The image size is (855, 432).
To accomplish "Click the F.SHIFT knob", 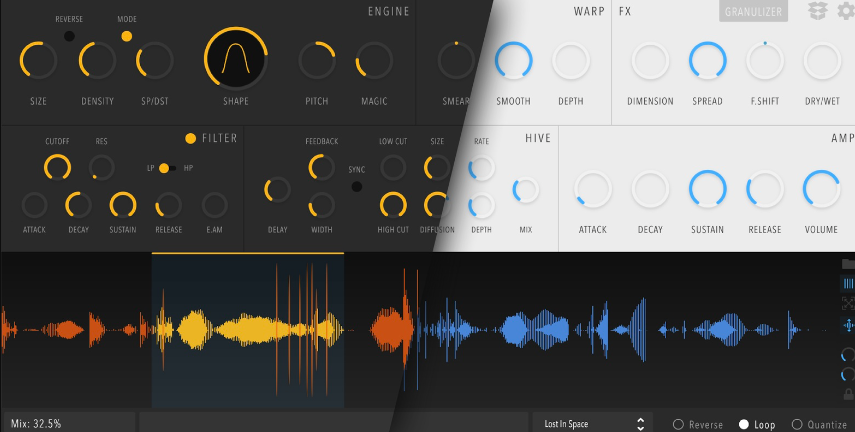I will (x=764, y=60).
